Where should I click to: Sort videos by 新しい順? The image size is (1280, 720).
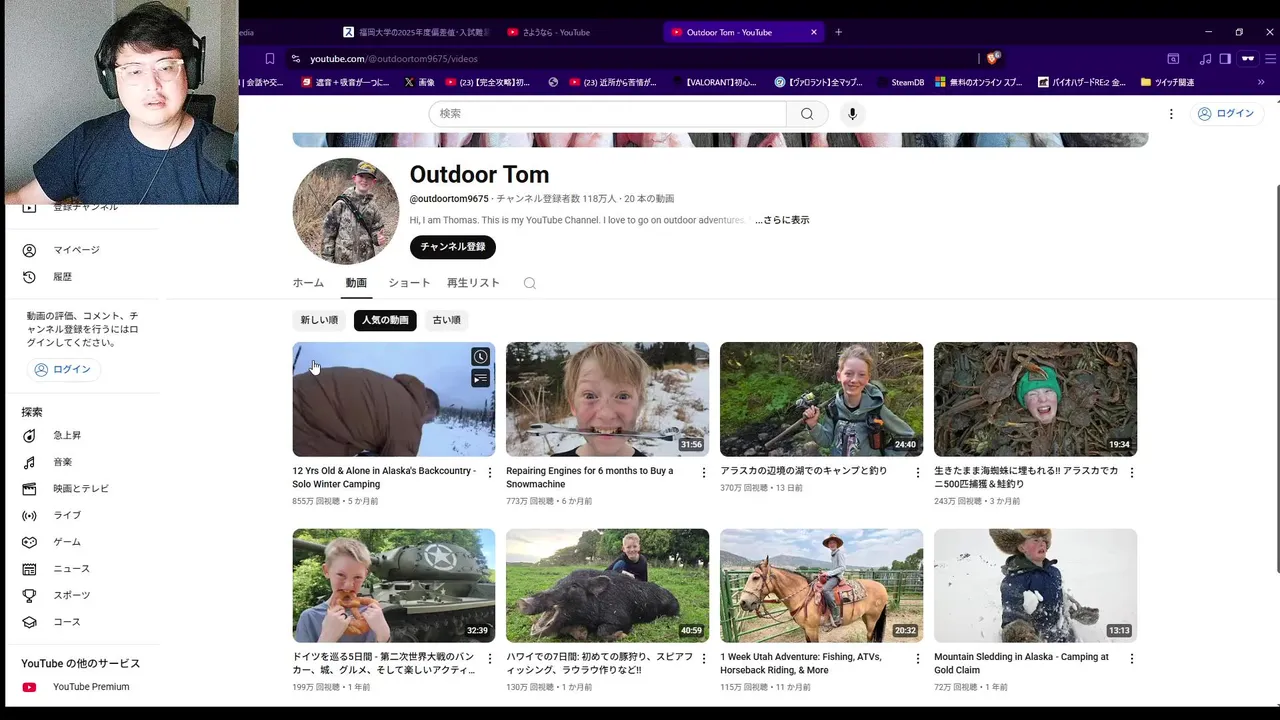tap(319, 320)
